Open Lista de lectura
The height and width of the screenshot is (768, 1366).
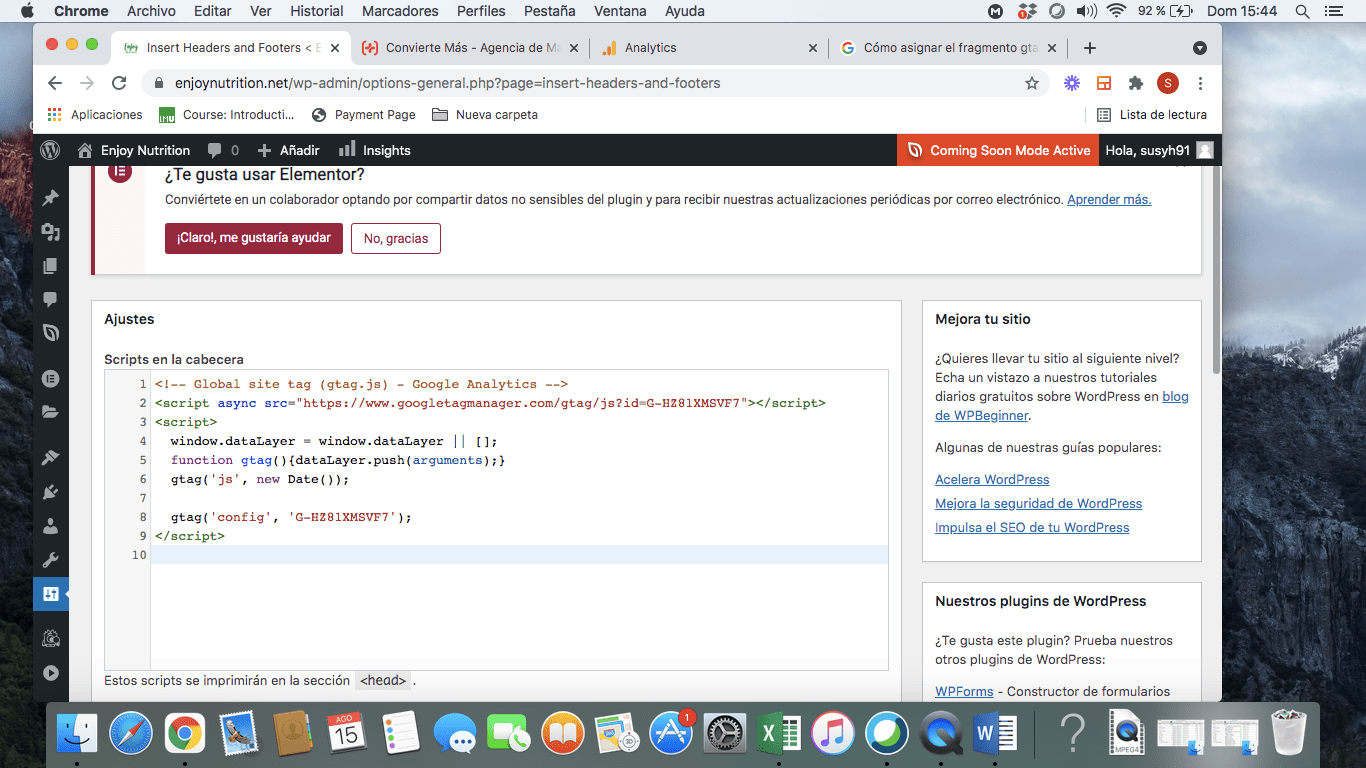1152,115
